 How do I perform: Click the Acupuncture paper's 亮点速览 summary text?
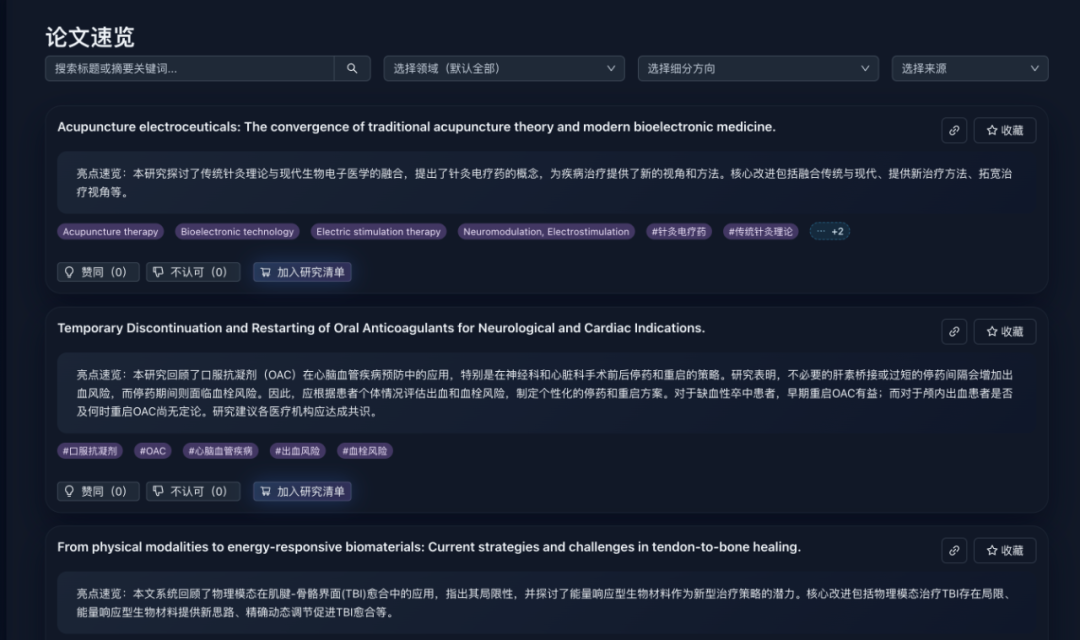(546, 183)
